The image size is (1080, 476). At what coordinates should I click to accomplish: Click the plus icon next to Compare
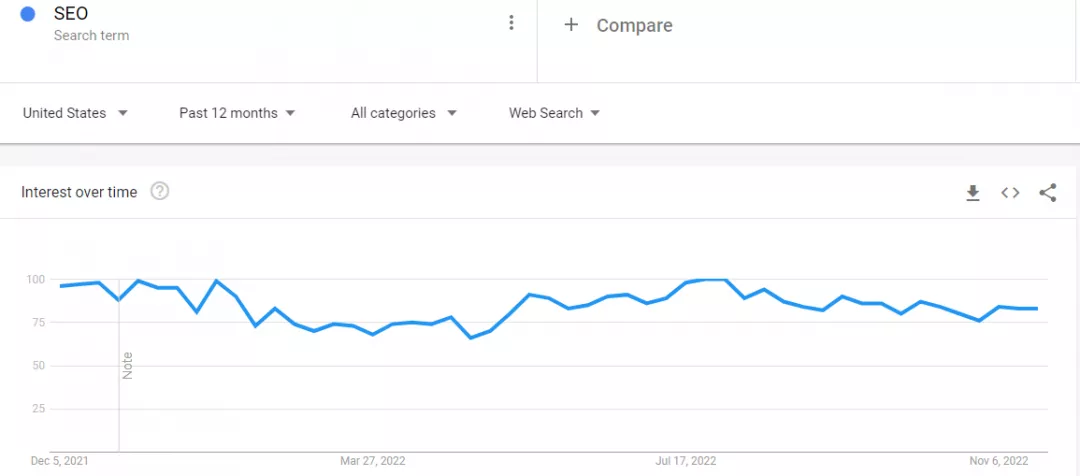(x=571, y=25)
